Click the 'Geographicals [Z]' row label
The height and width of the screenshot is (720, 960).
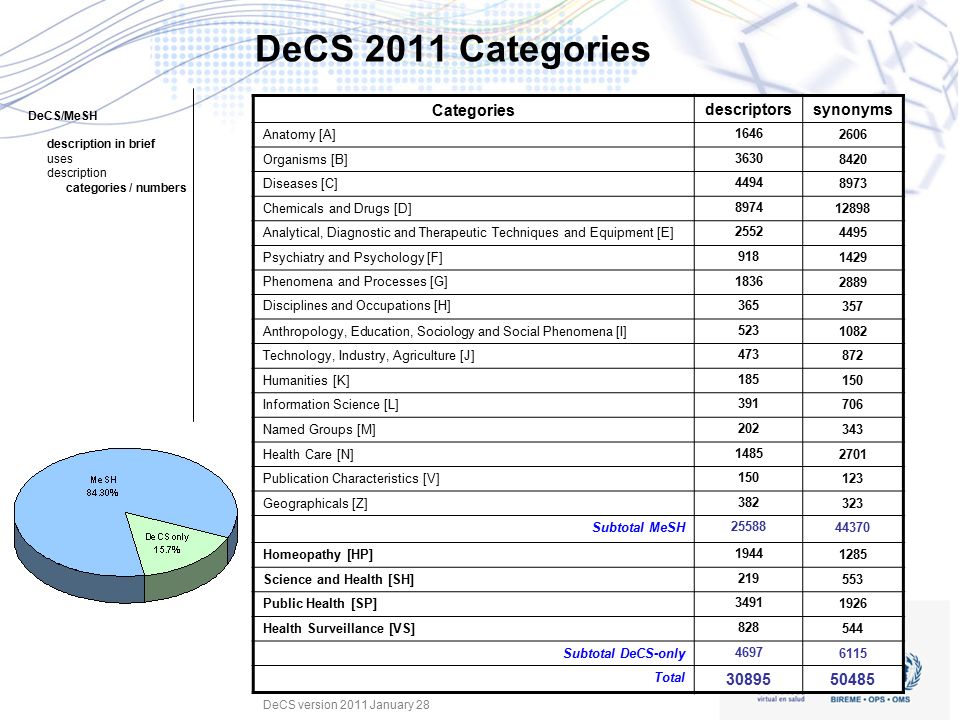(x=315, y=503)
